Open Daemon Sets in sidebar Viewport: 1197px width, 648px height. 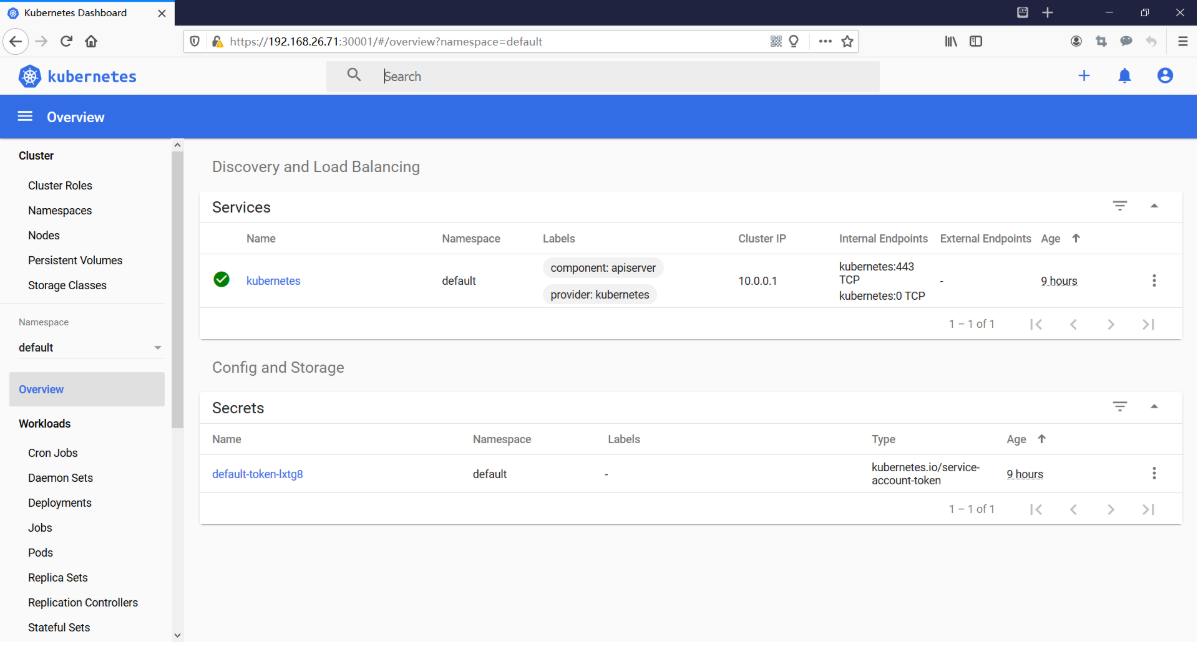pyautogui.click(x=60, y=479)
